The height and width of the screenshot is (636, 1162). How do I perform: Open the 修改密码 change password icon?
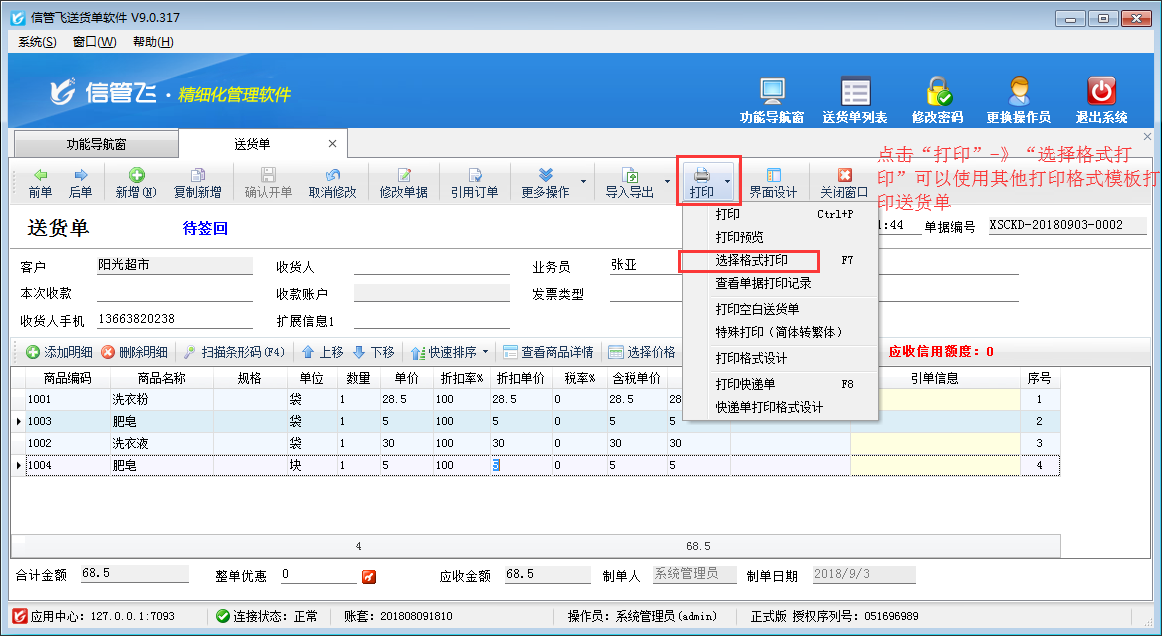pyautogui.click(x=938, y=95)
